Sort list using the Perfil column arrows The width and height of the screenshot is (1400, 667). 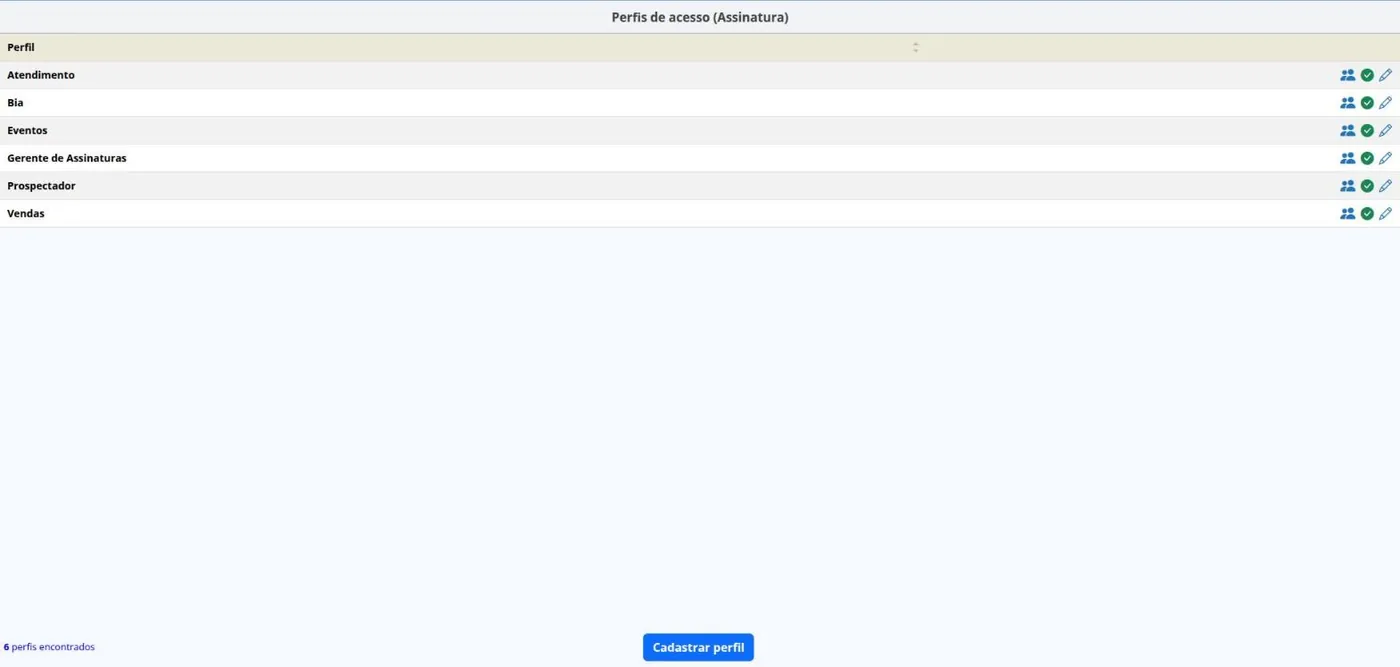[916, 47]
